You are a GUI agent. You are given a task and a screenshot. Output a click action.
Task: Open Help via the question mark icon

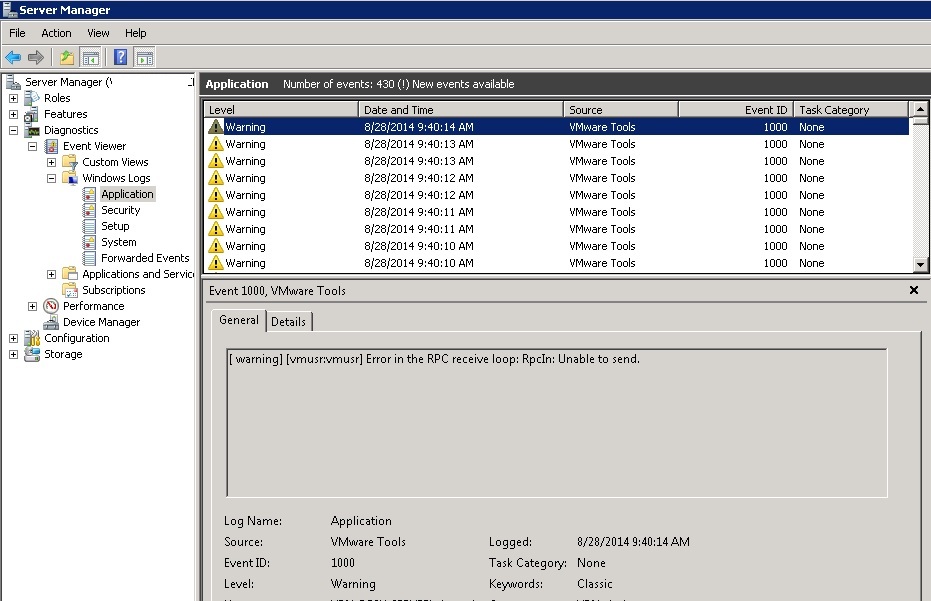point(121,57)
